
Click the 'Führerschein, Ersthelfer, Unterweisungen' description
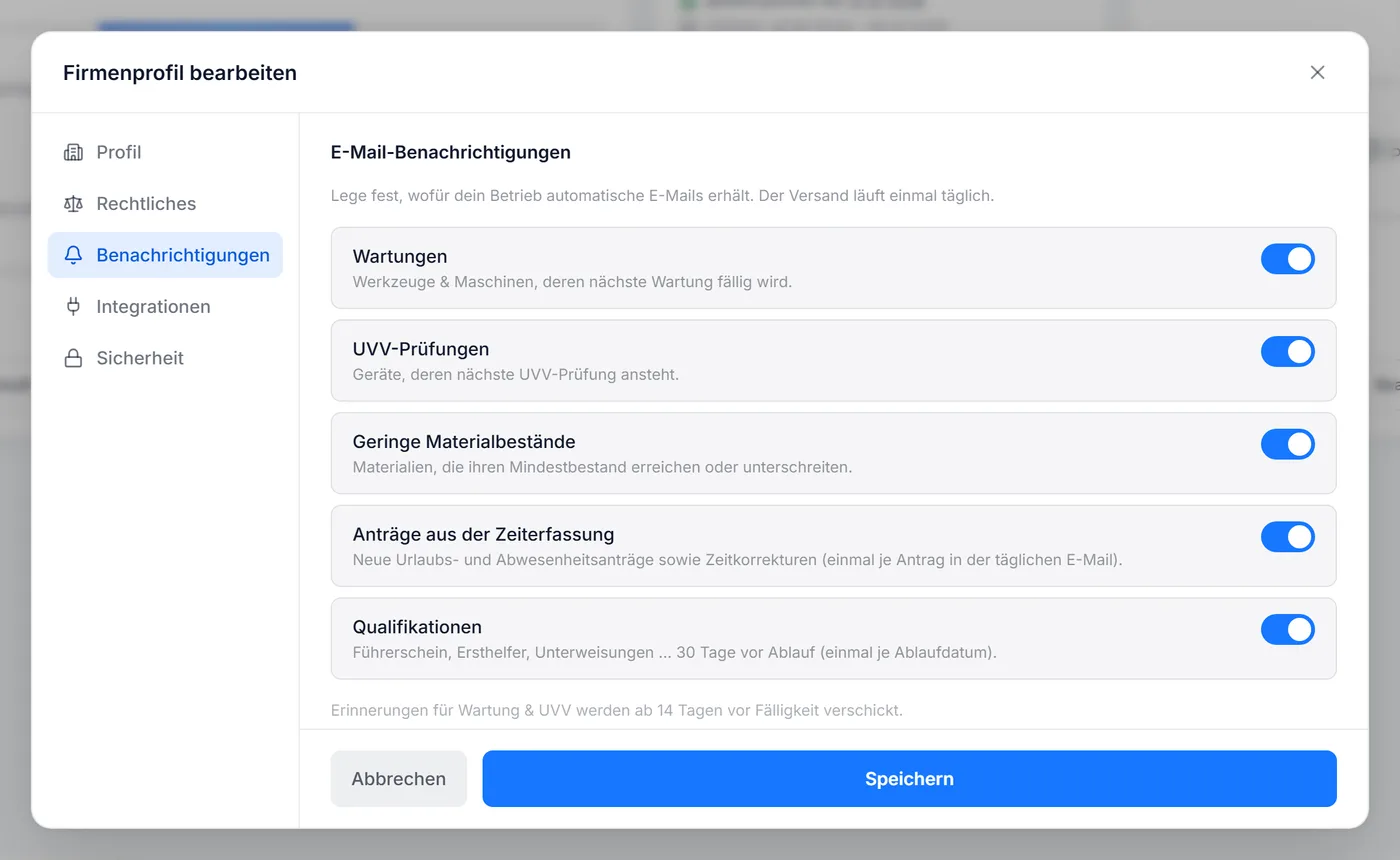[x=675, y=653]
